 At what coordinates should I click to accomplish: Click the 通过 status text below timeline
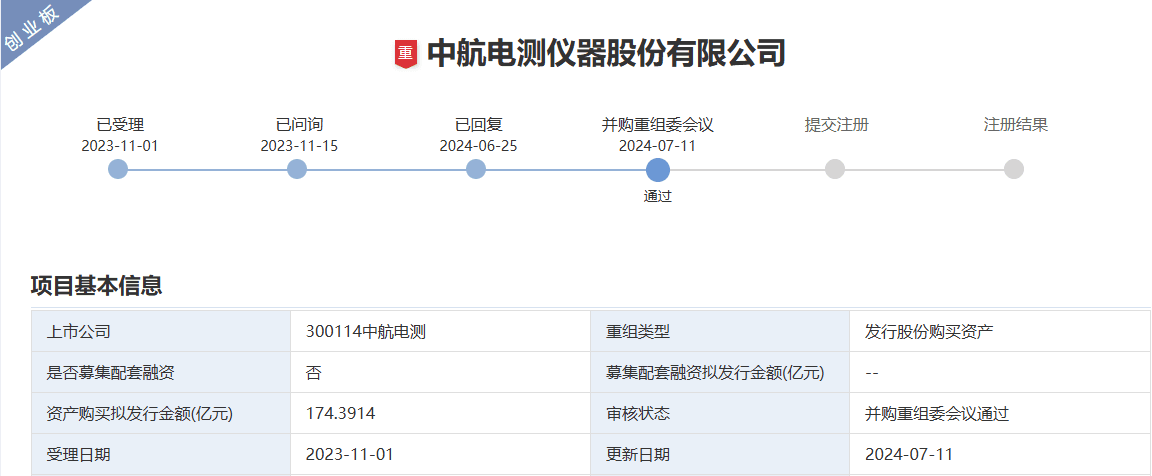658,196
